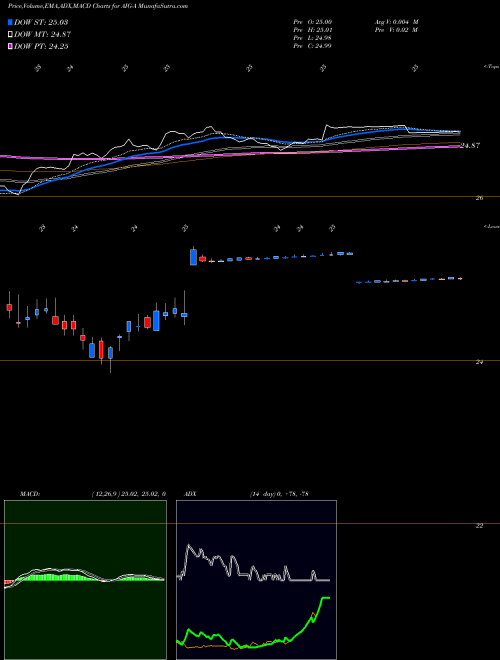This screenshot has height=660, width=500.
Task: Click the '<Lows' label at right edge
Action: [x=492, y=226]
